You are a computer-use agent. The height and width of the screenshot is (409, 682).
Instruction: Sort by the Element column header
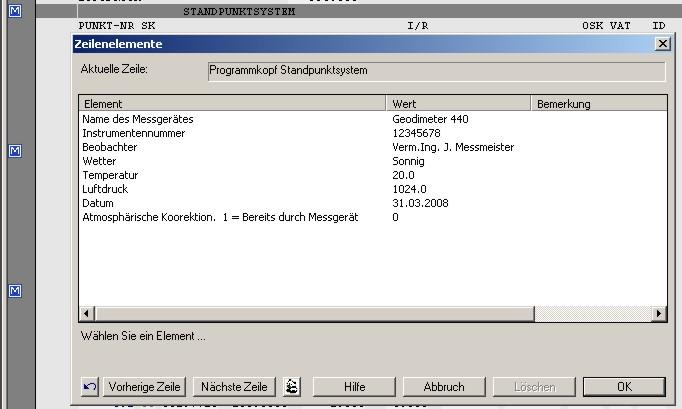(x=232, y=103)
